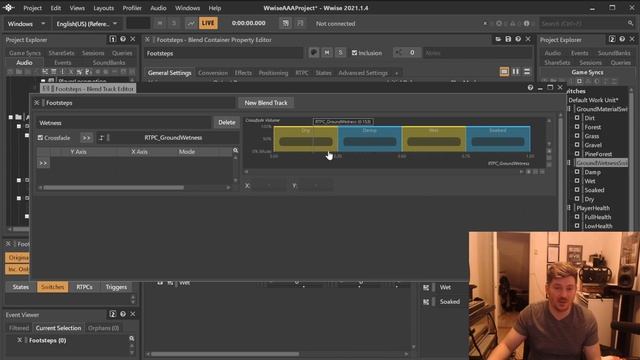Open the Switches tab in lower left panel
The height and width of the screenshot is (360, 640).
coord(53,287)
